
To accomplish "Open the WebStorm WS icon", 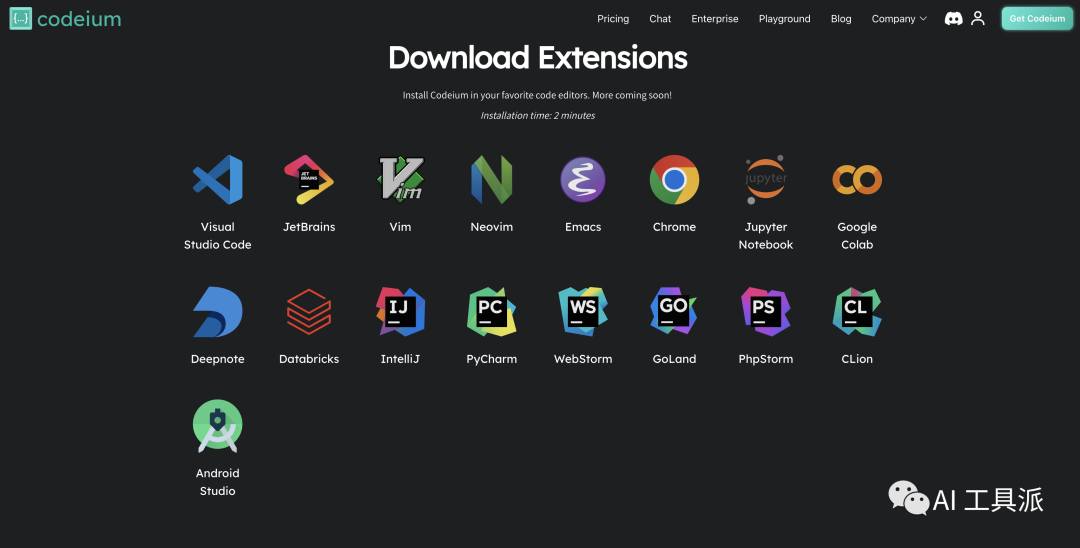I will point(583,312).
